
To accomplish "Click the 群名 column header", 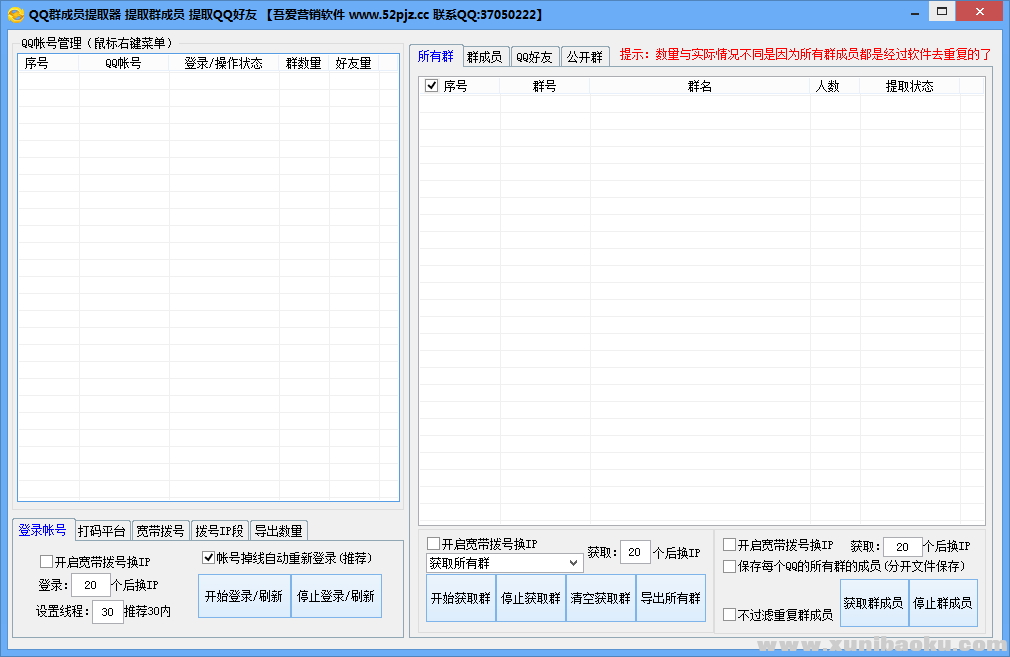I will 699,87.
